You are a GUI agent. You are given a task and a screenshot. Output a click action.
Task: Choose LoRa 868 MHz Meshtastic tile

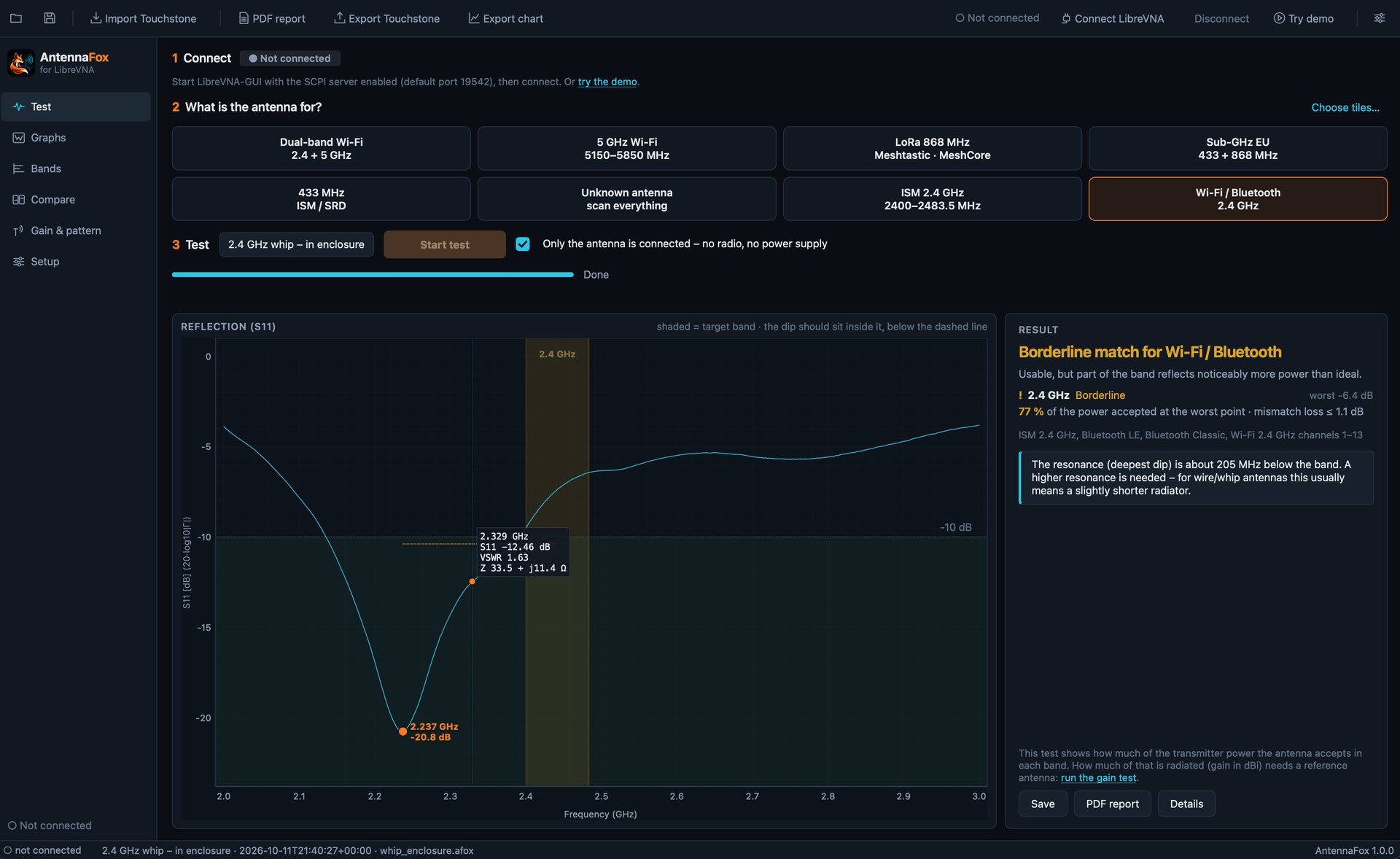point(932,149)
